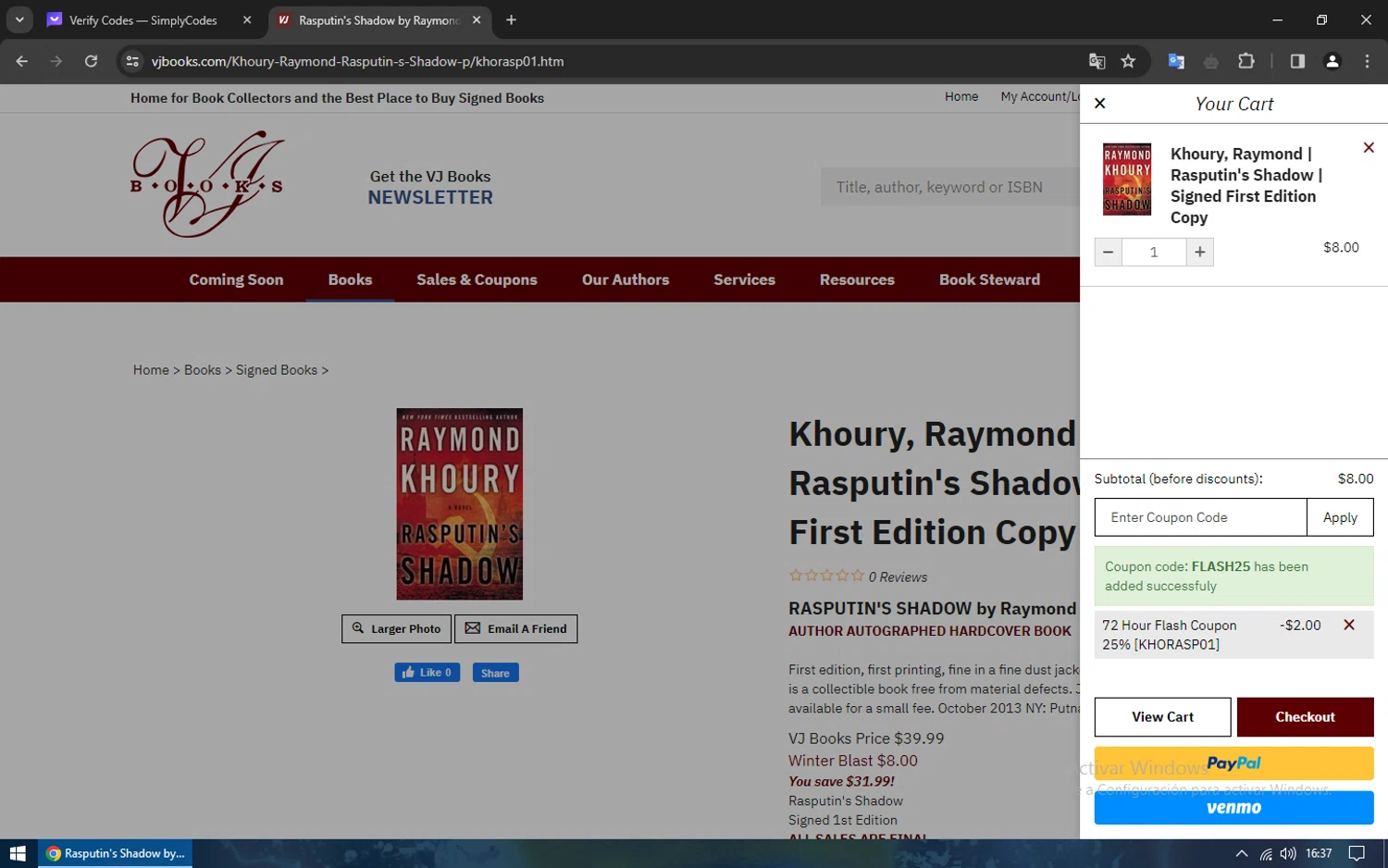Open the cart item title link
The image size is (1388, 868).
coord(1246,185)
